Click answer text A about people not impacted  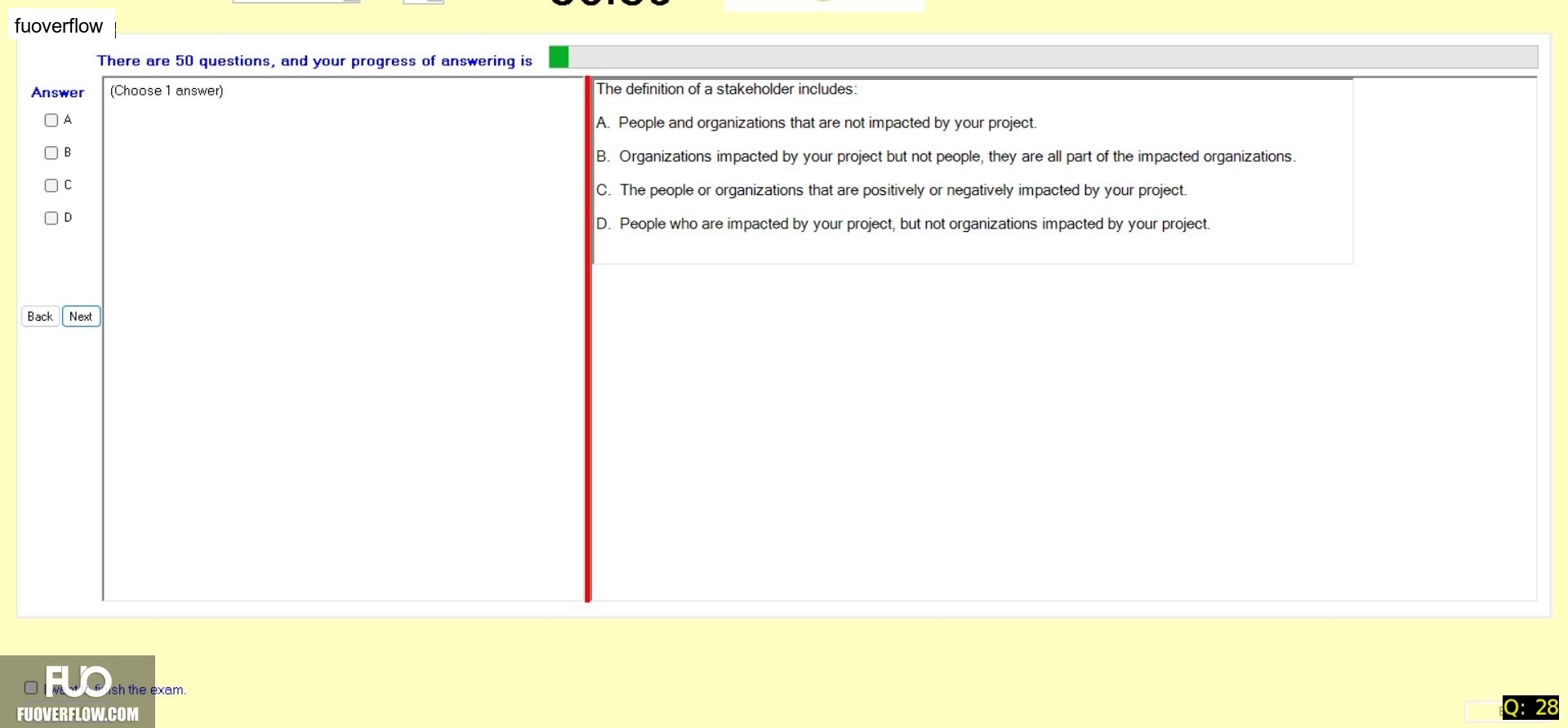[817, 122]
